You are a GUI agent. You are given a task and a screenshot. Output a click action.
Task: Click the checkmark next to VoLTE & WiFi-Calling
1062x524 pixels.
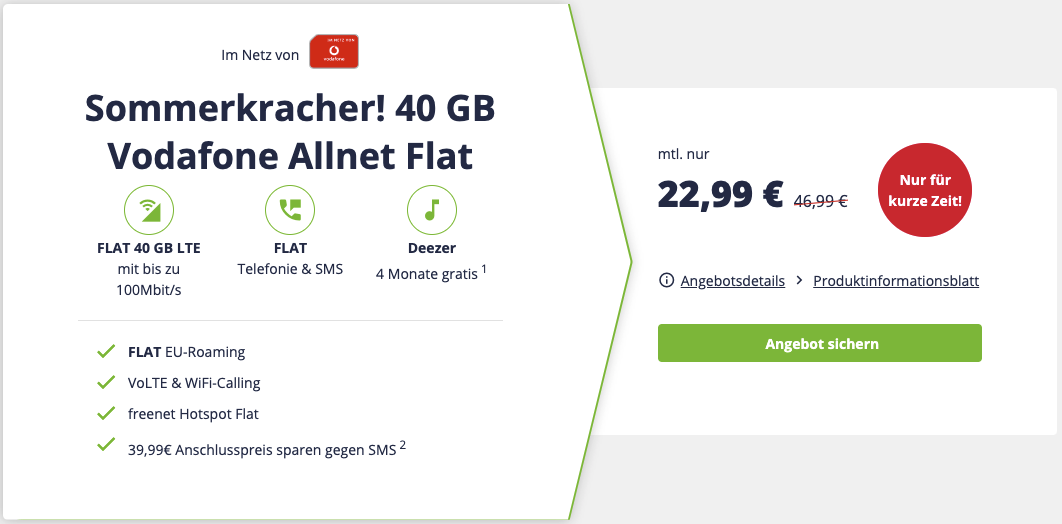pos(106,382)
